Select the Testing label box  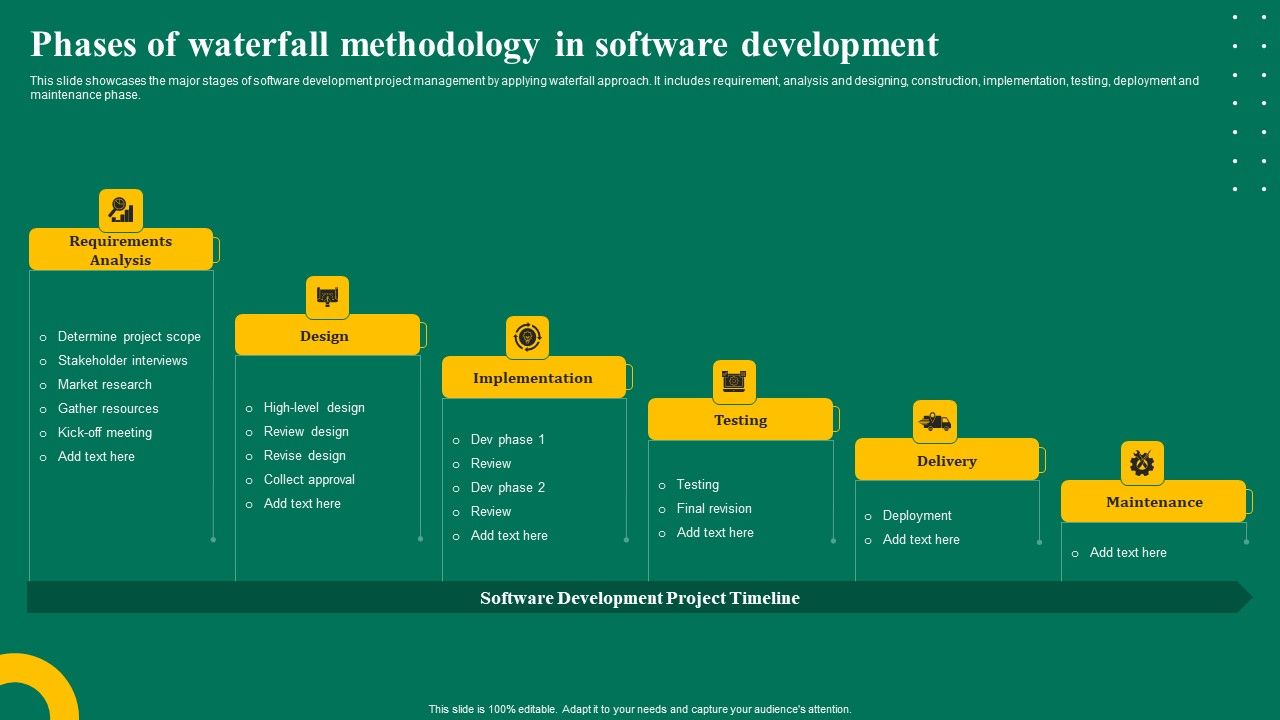pyautogui.click(x=740, y=419)
